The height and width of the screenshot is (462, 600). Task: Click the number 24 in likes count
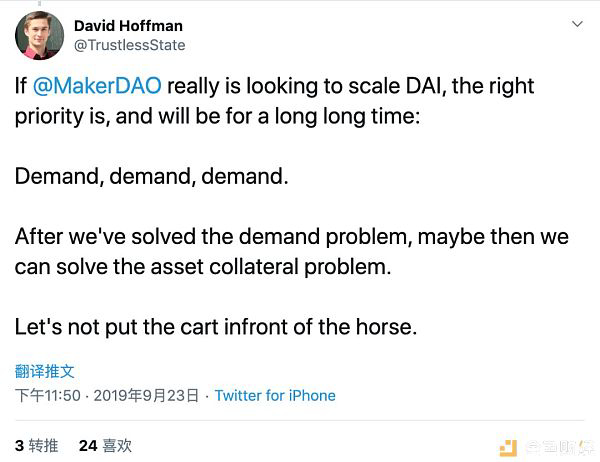[x=88, y=446]
